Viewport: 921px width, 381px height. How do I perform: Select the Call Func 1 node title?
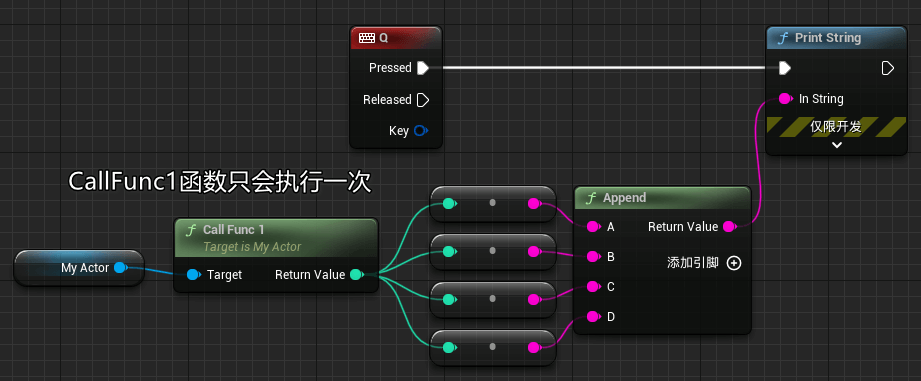coord(234,230)
